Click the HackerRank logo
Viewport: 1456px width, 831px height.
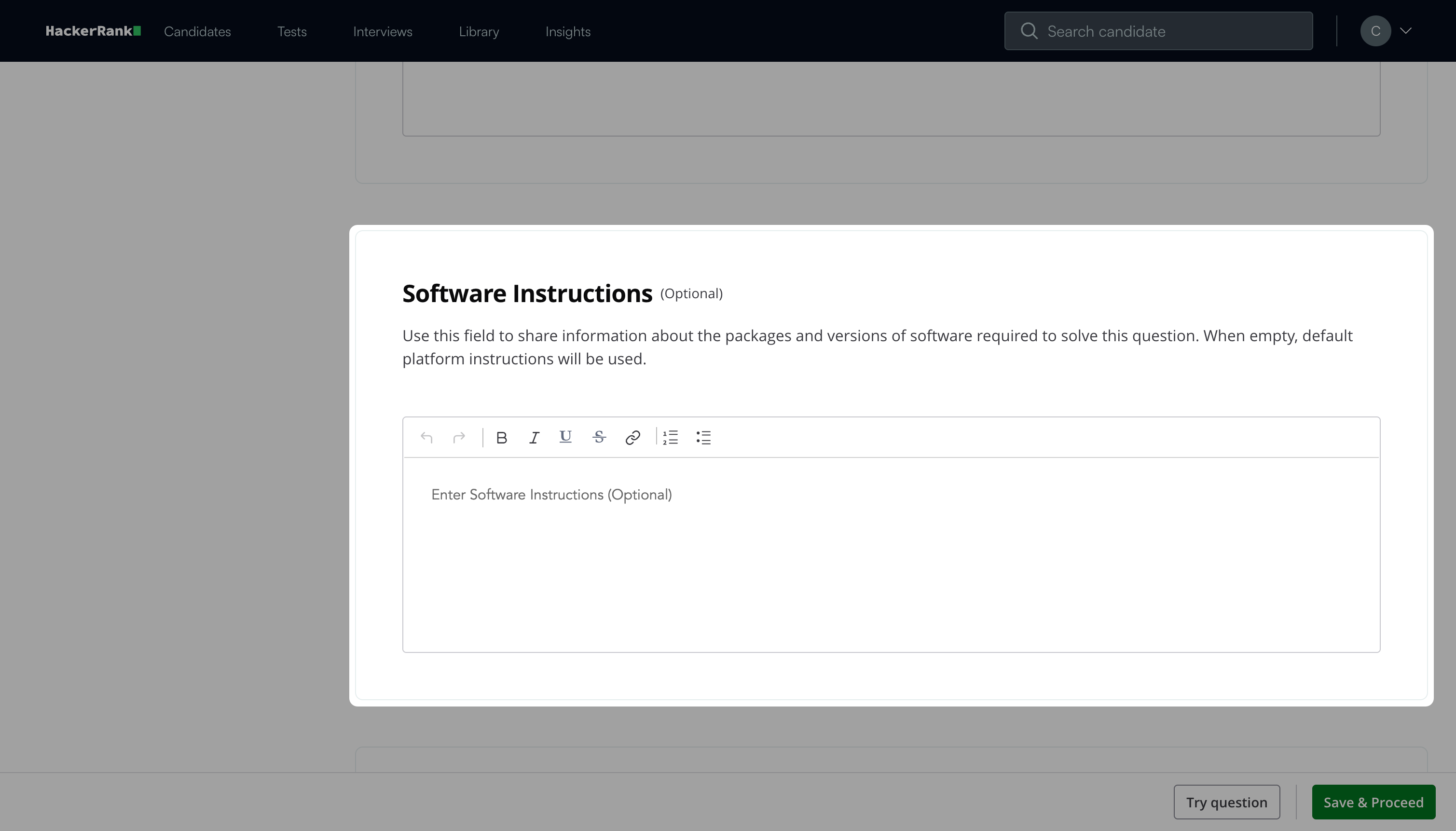tap(93, 31)
